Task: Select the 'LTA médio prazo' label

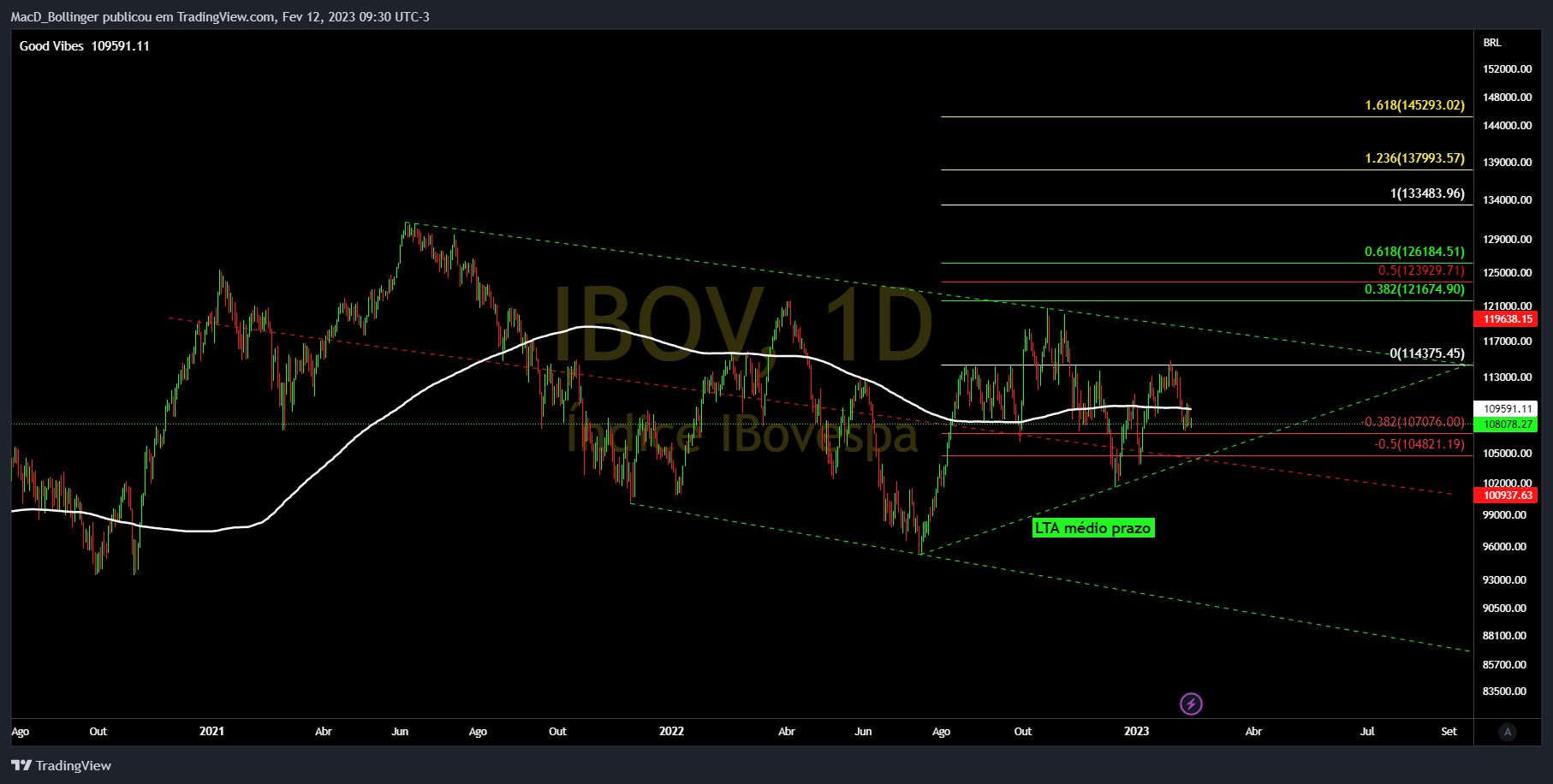Action: pos(1093,528)
